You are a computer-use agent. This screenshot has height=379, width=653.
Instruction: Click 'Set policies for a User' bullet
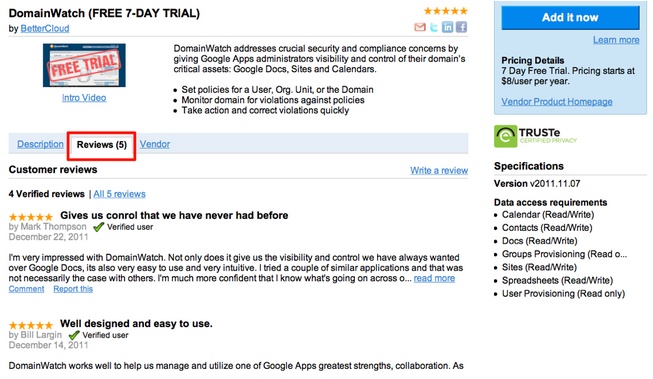pos(277,90)
